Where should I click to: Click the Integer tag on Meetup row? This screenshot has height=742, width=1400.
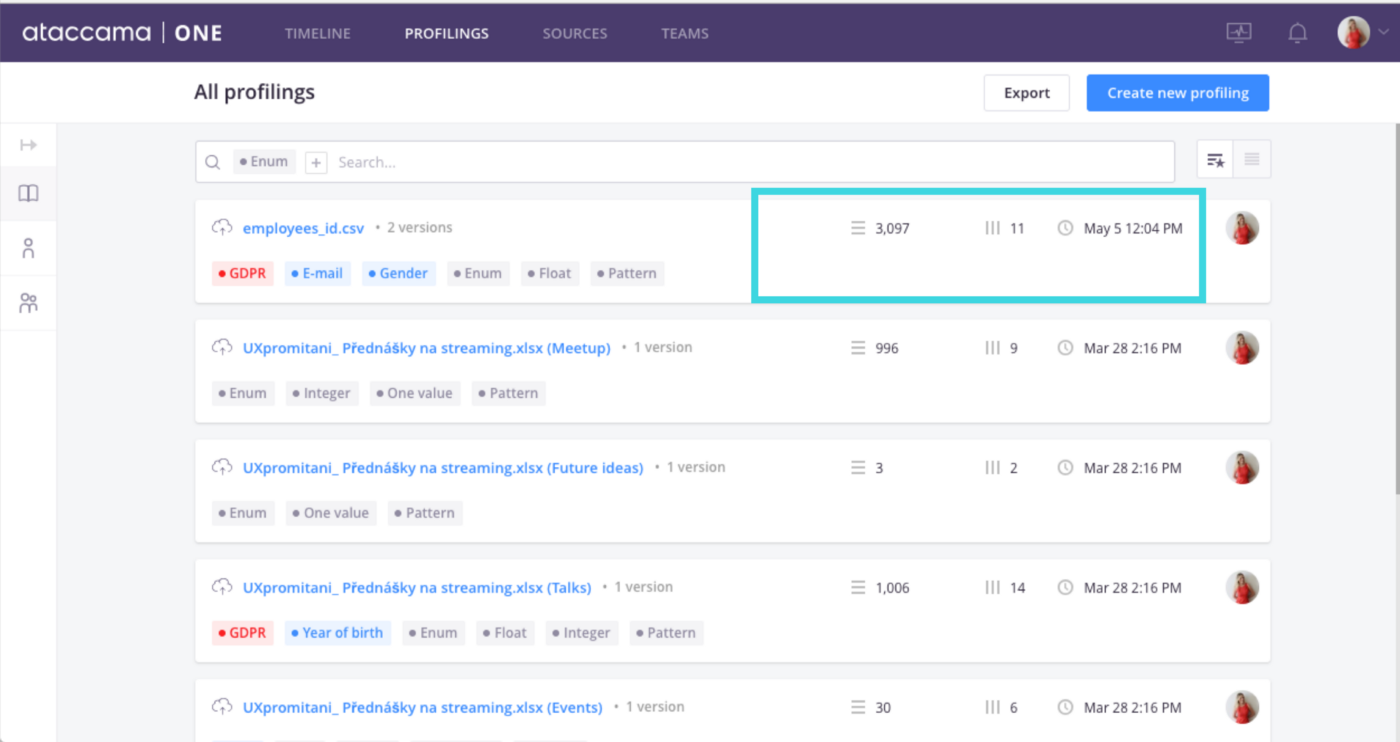click(x=322, y=393)
